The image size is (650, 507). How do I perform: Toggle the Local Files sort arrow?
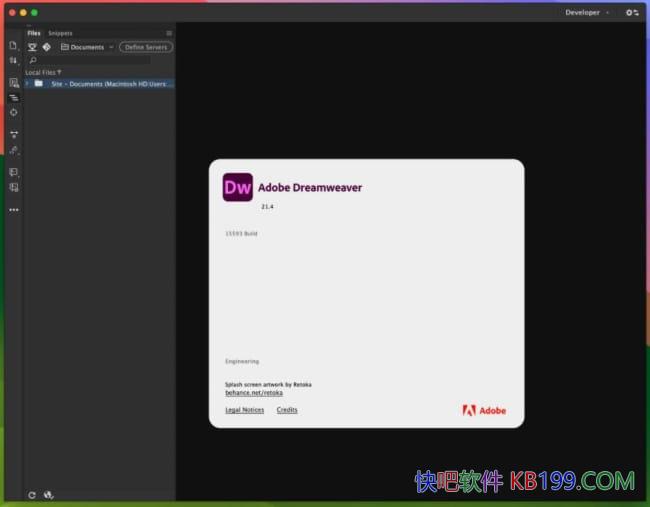(59, 72)
